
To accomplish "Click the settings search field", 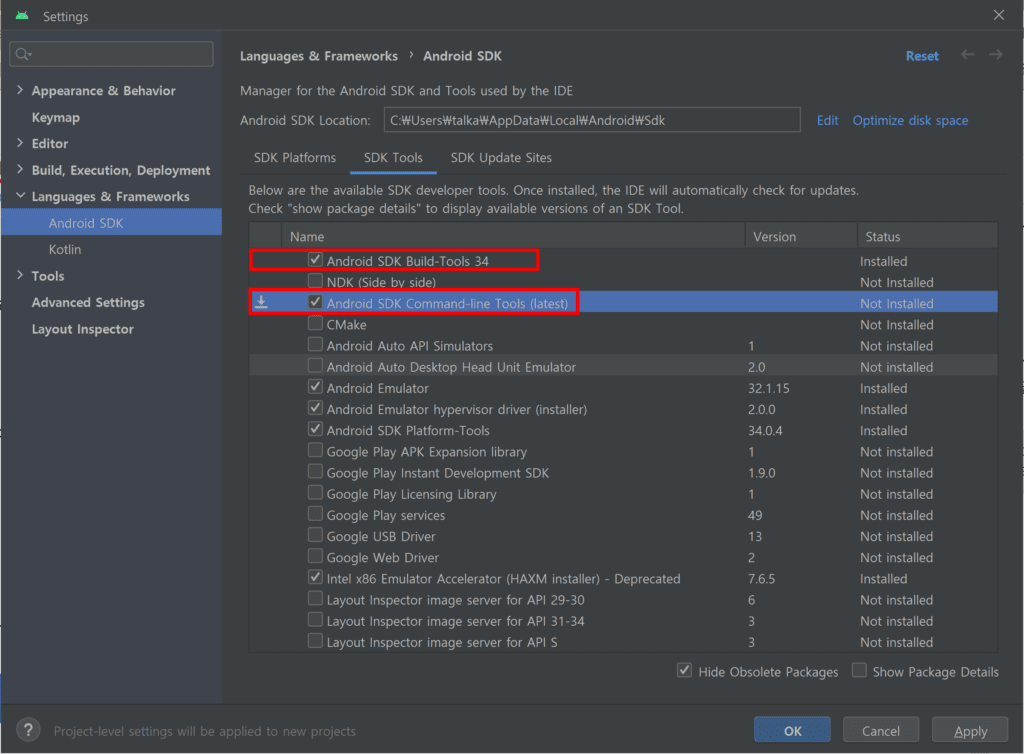I will click(111, 54).
